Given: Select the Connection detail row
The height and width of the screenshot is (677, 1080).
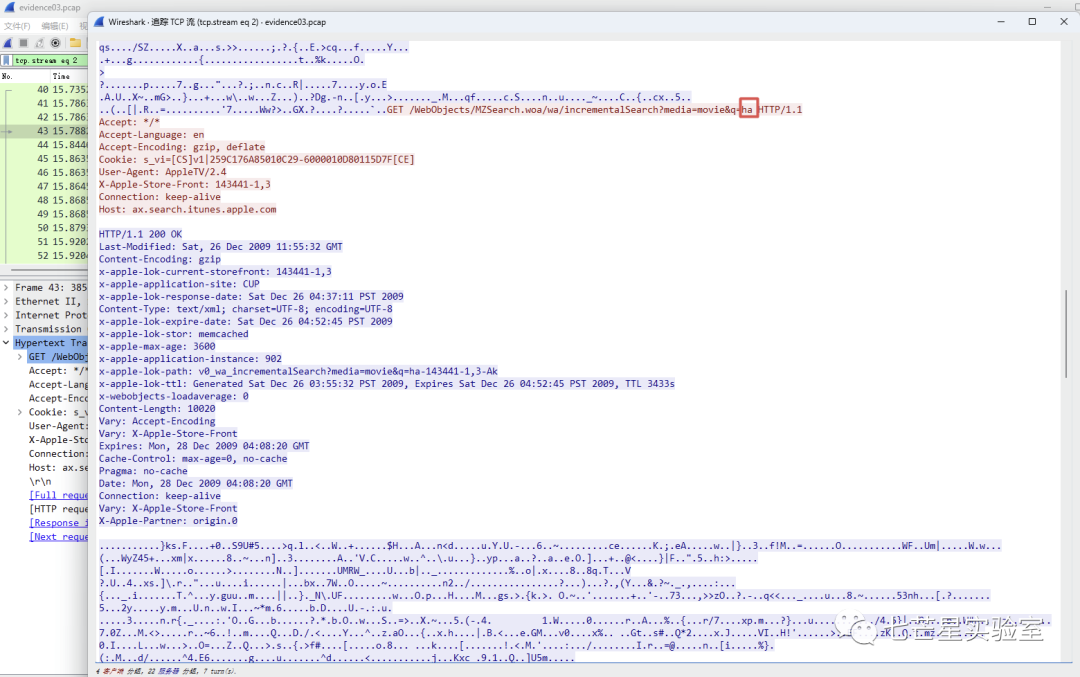Looking at the screenshot, I should 58,453.
